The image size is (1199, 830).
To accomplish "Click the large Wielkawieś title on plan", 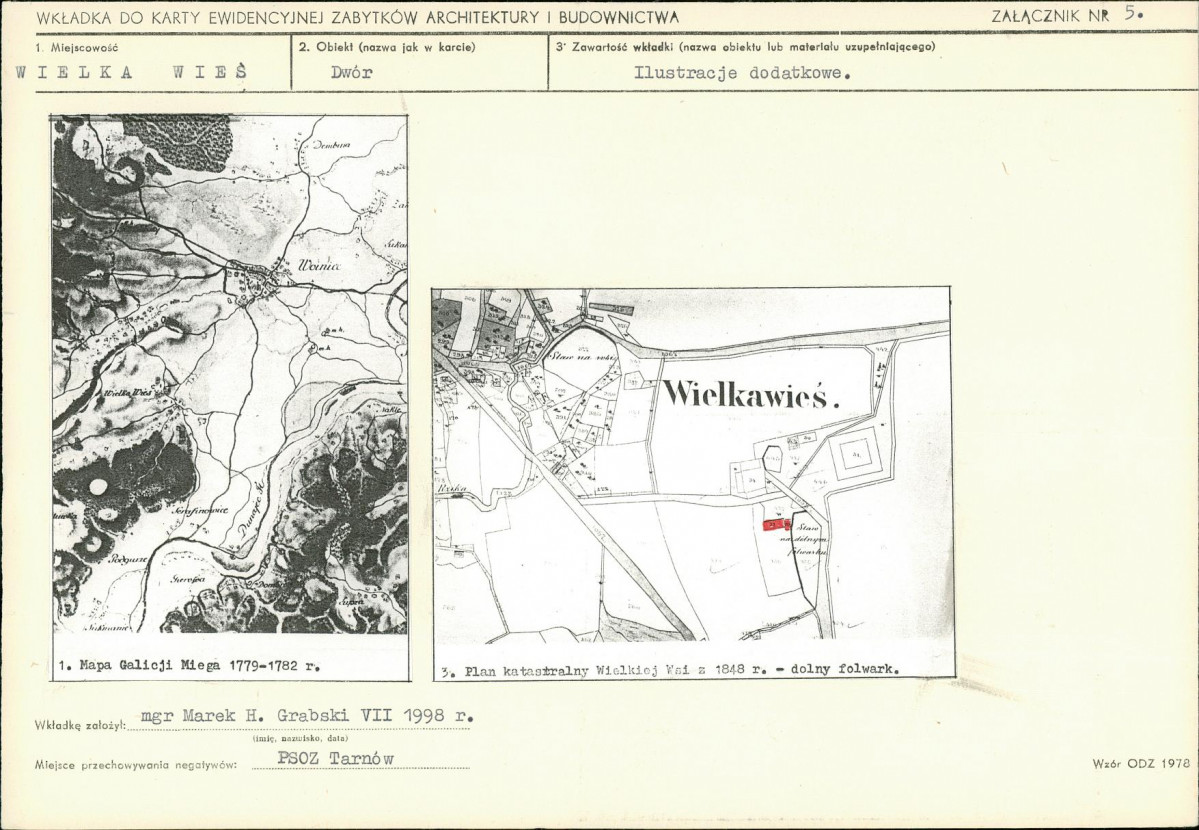I will click(750, 393).
